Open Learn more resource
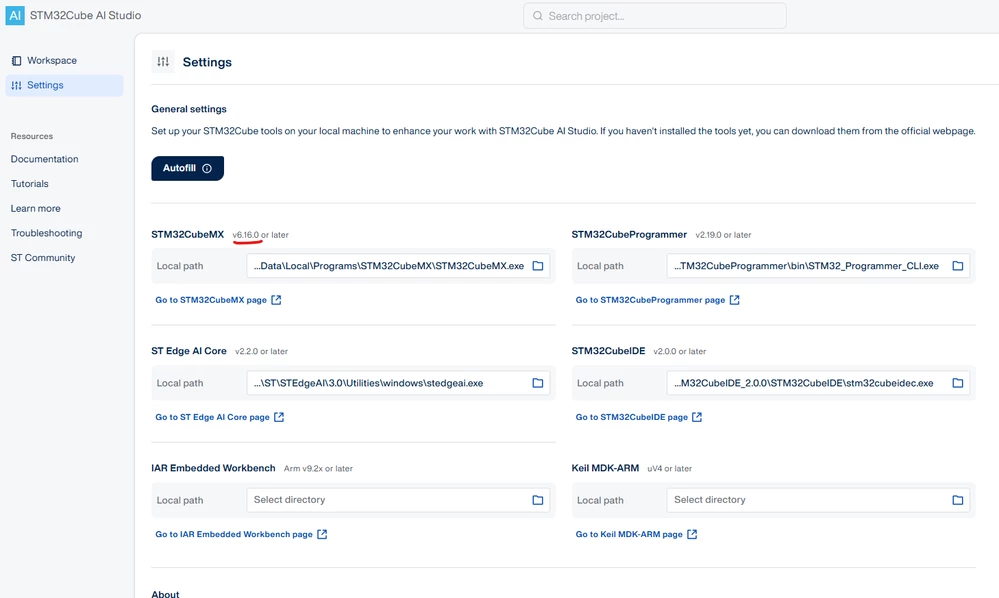Image resolution: width=999 pixels, height=598 pixels. (x=36, y=208)
